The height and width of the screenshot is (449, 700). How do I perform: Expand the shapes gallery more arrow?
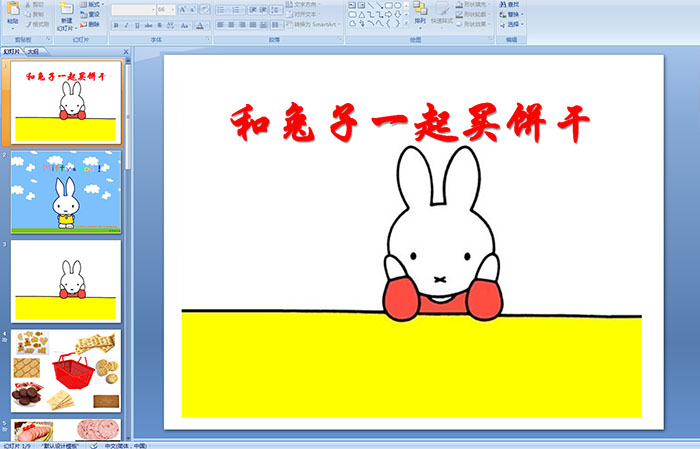tap(406, 24)
